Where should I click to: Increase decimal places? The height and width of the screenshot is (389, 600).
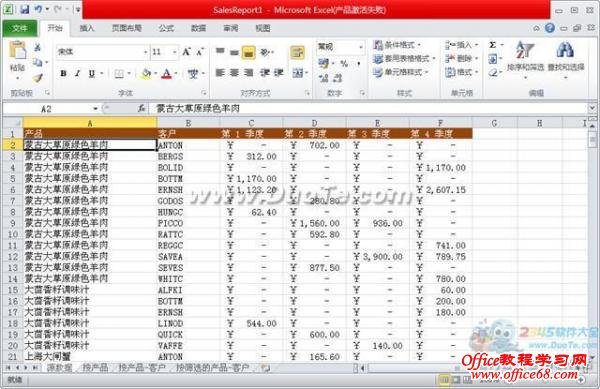click(324, 78)
